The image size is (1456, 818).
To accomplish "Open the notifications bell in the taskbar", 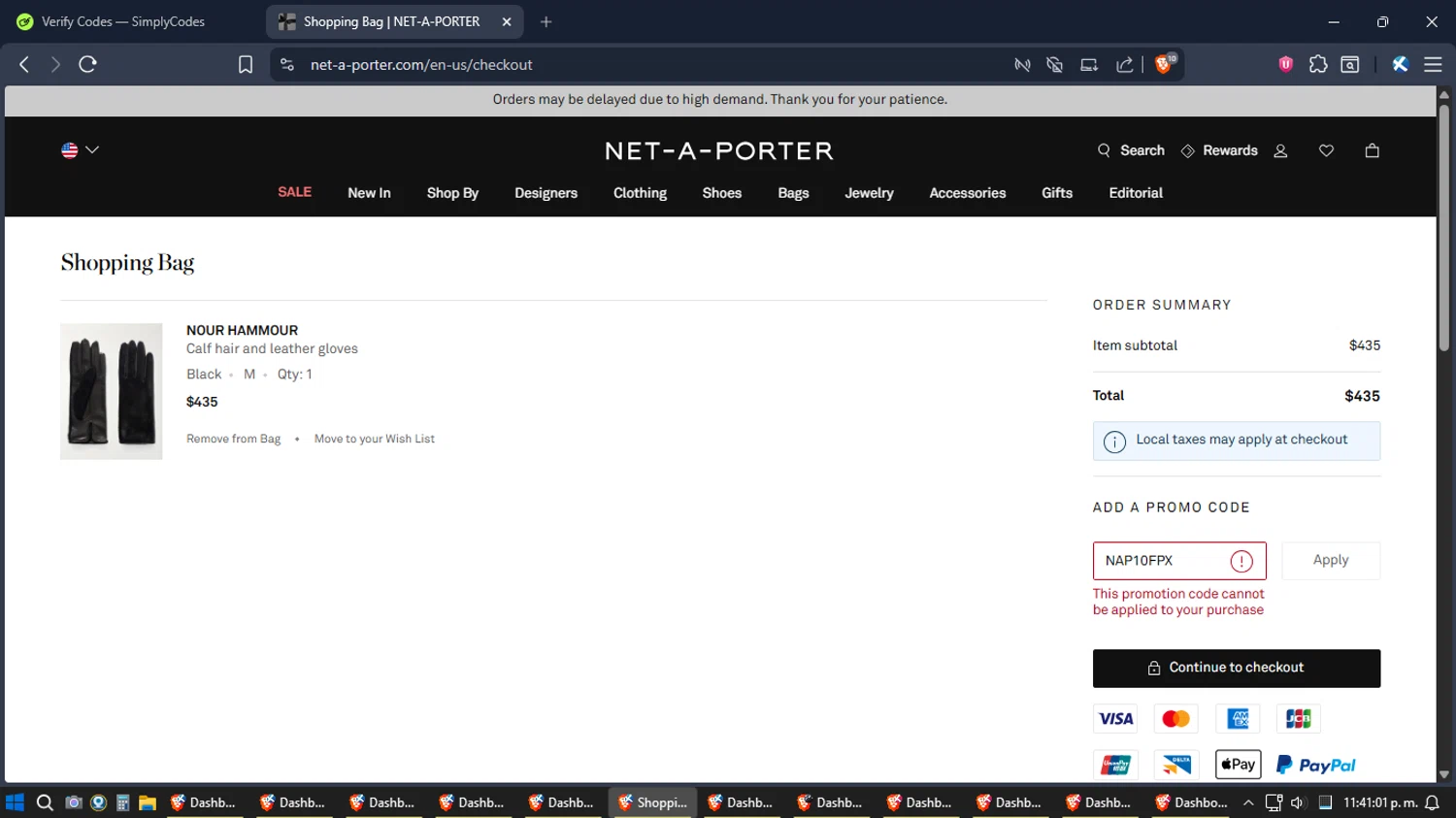I will pos(1432,802).
